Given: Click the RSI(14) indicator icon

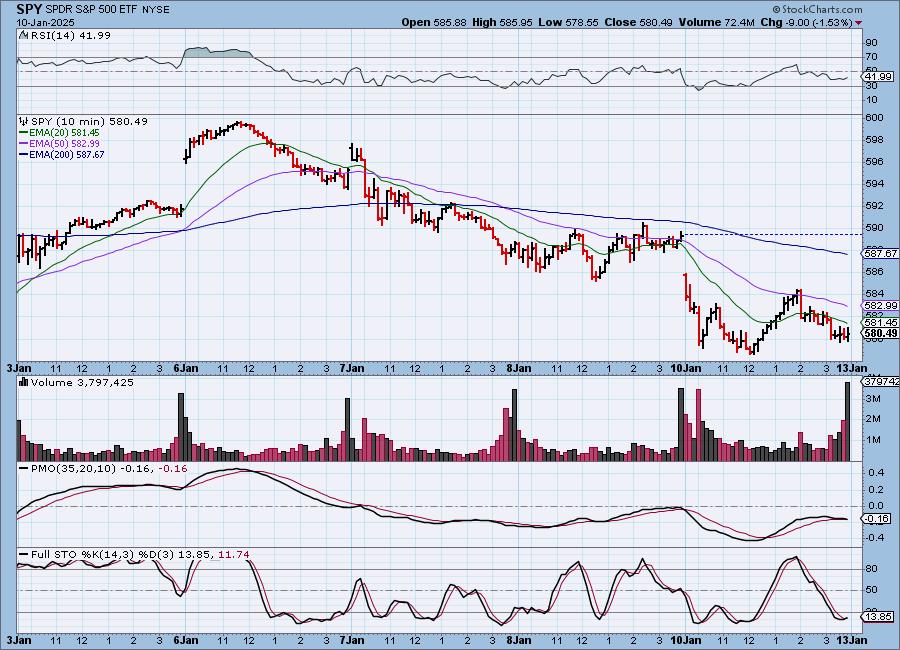Looking at the screenshot, I should pos(23,35).
